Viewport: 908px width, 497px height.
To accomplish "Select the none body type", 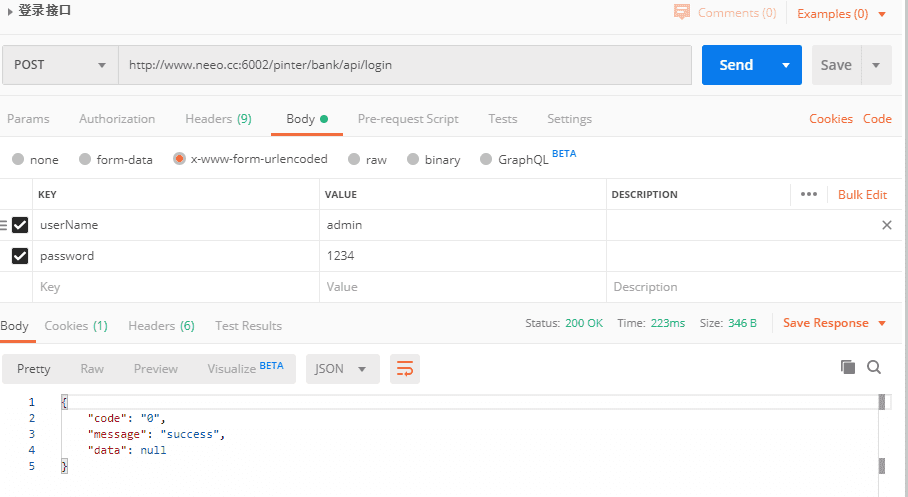I will click(18, 159).
